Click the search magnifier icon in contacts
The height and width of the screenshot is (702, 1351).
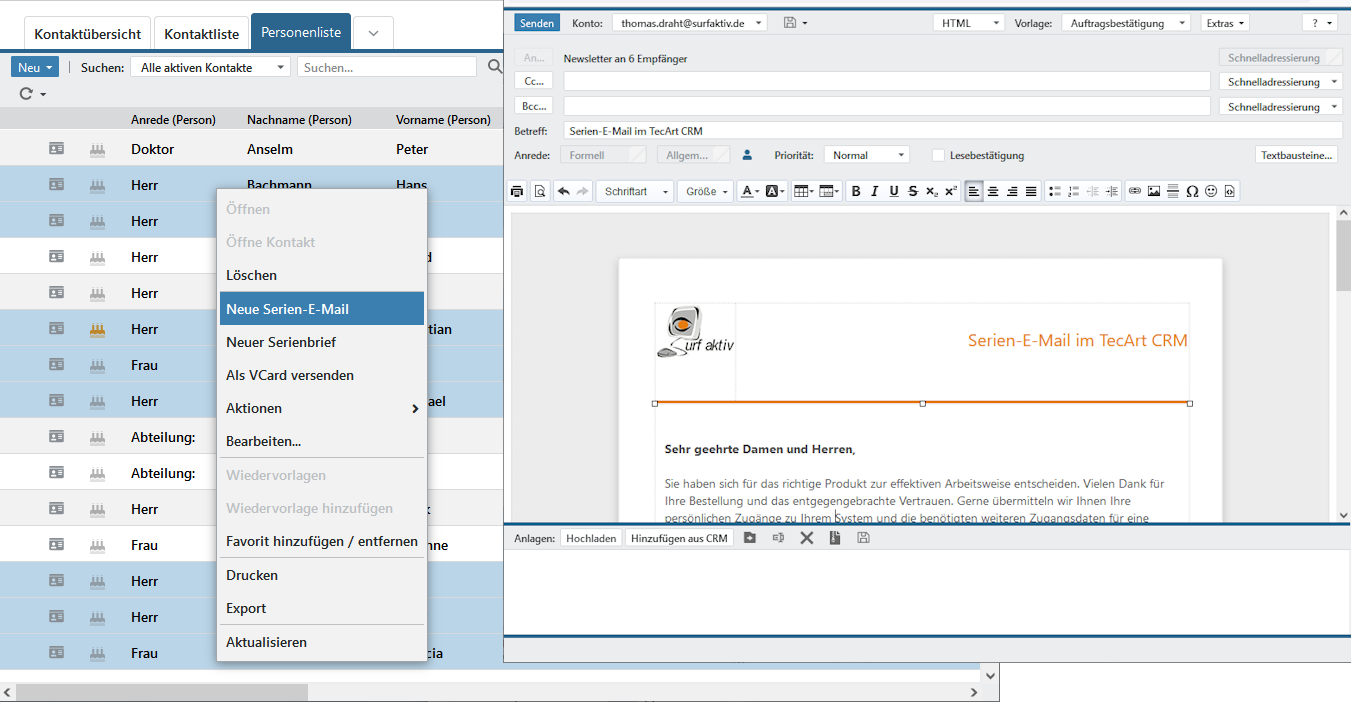click(x=495, y=67)
